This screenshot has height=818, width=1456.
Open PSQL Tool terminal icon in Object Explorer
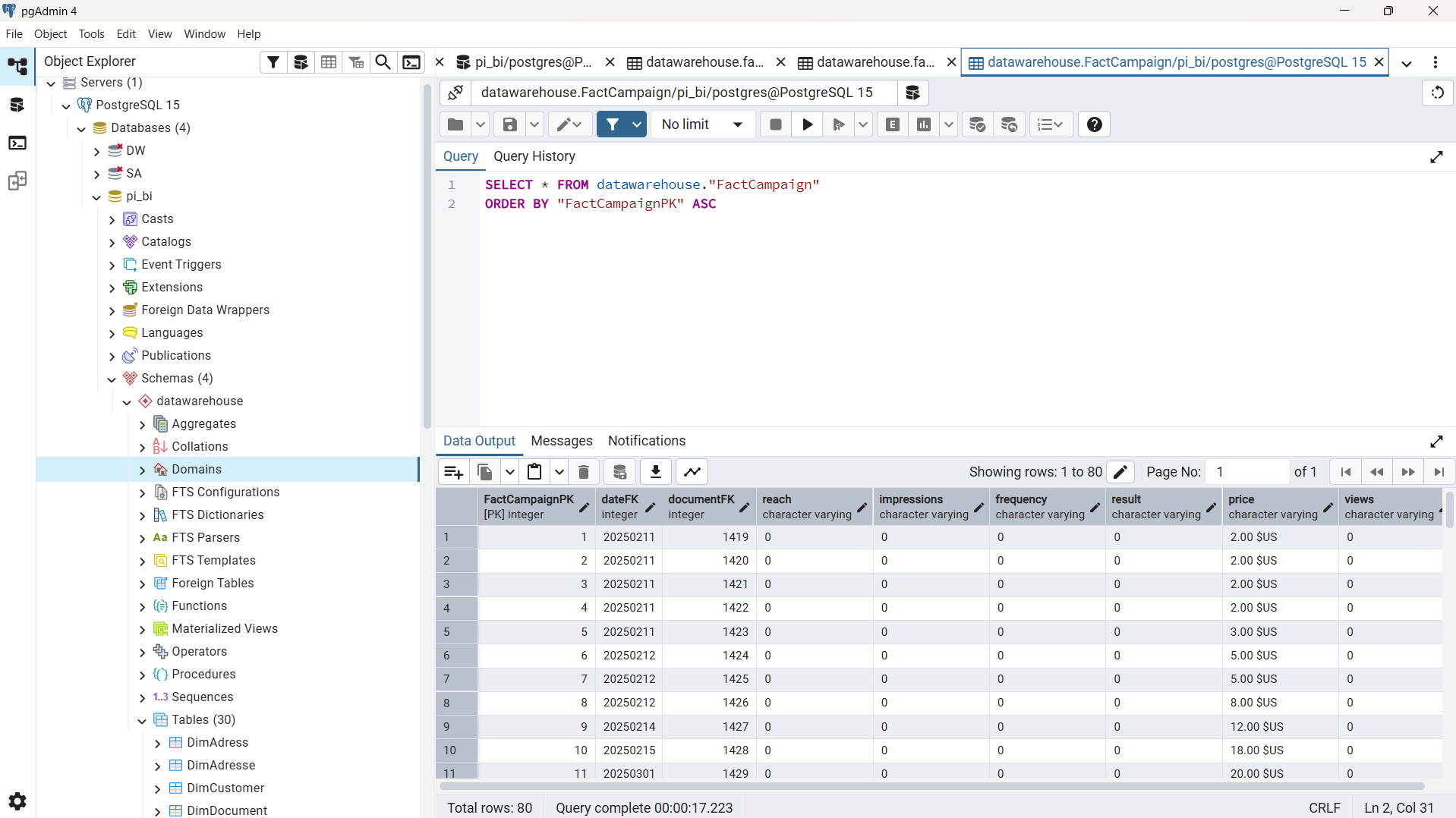click(x=411, y=62)
